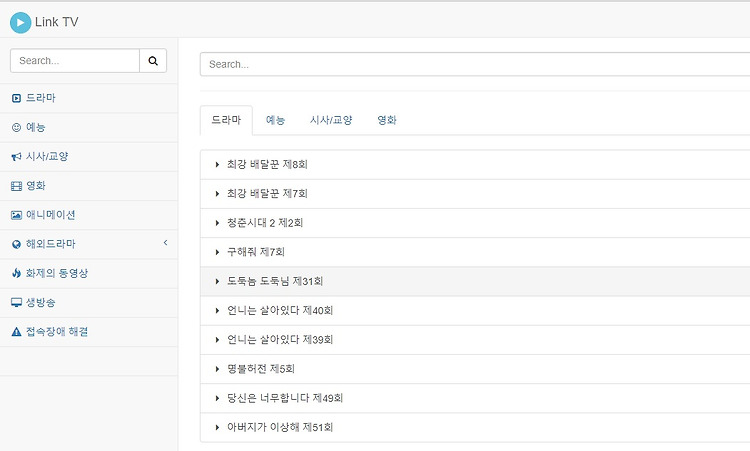Expand the 구해줘 제7회 row arrow
The width and height of the screenshot is (750, 451).
point(217,252)
